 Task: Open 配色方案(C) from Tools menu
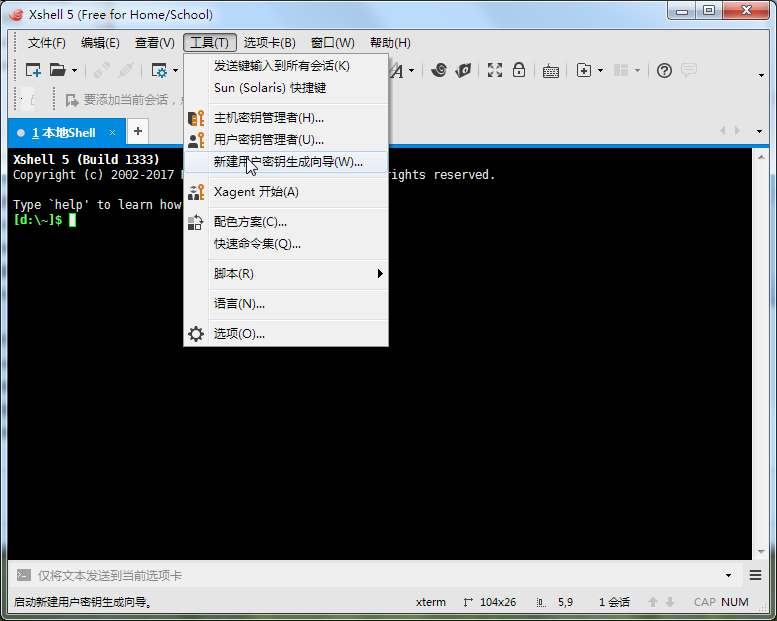286,222
